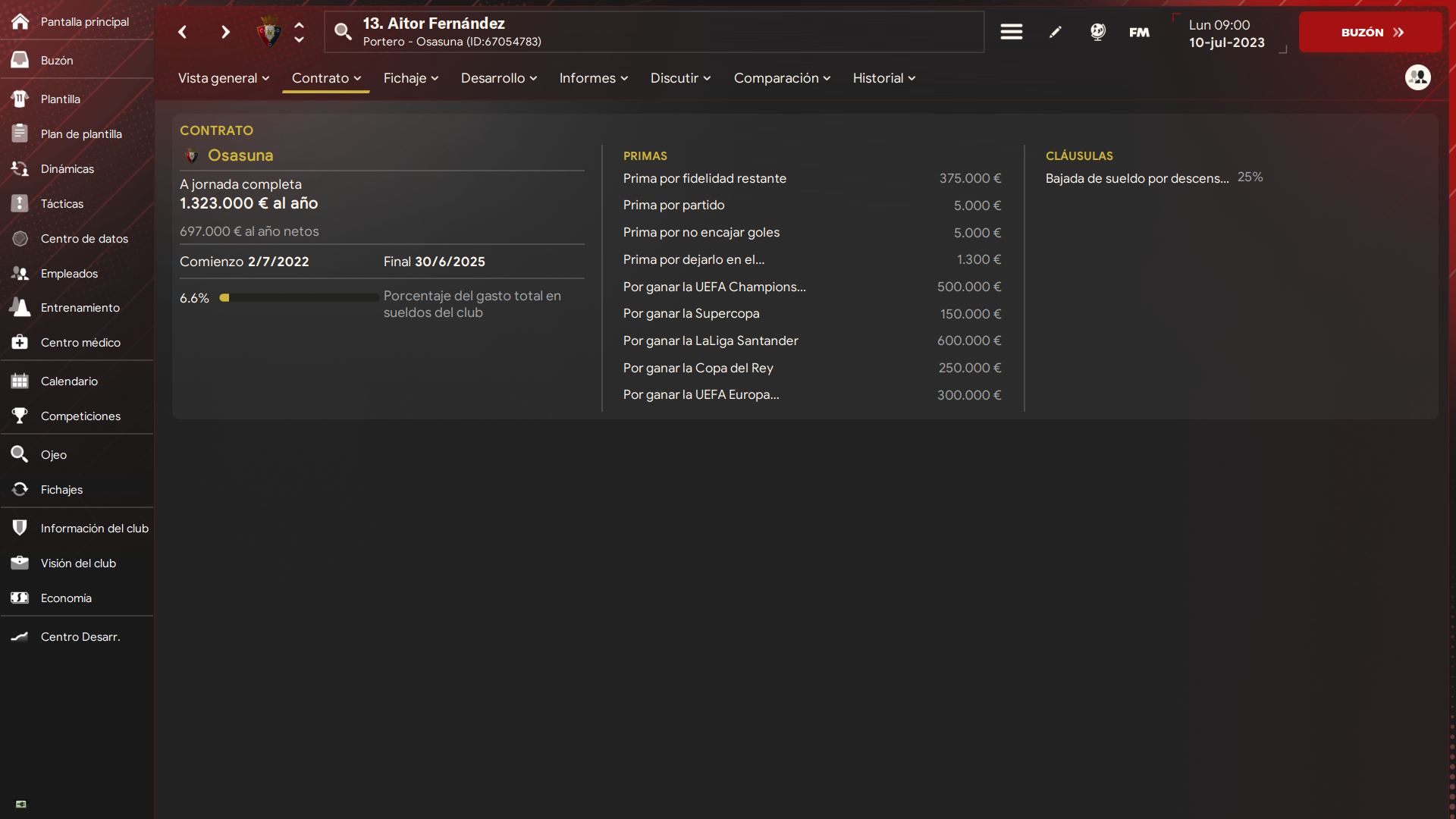Click the Plantilla shirt icon
The width and height of the screenshot is (1456, 819).
[x=20, y=99]
